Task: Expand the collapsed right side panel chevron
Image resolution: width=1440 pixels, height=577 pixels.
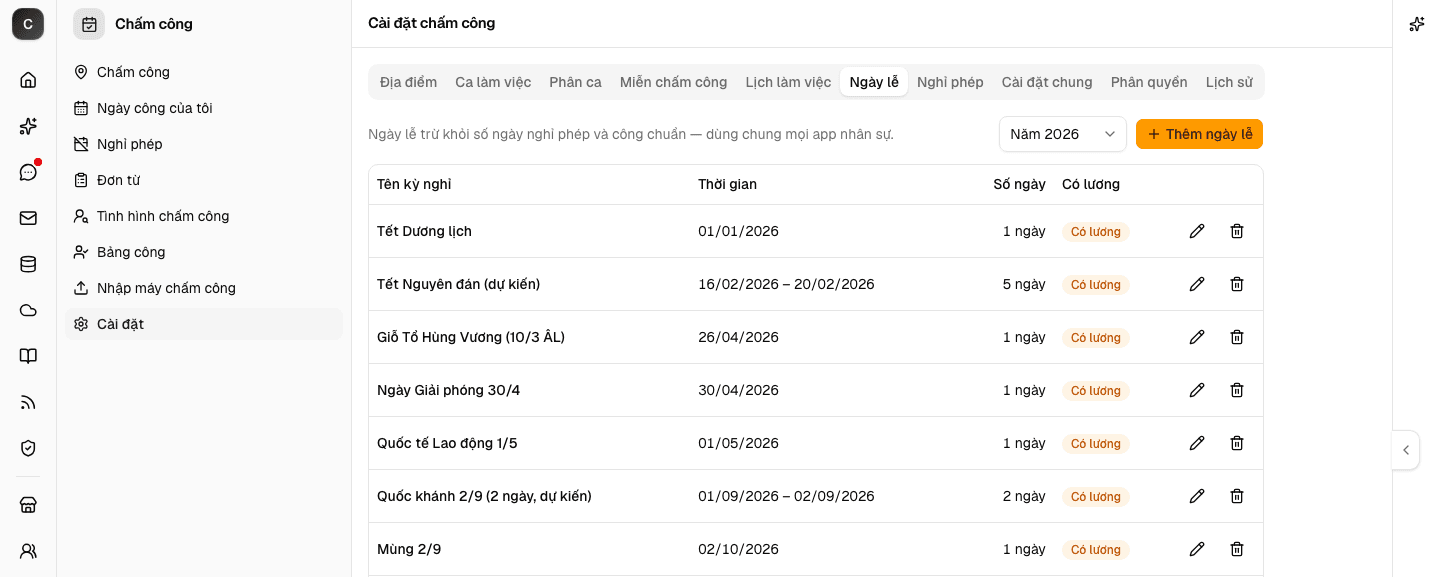Action: (x=1406, y=450)
